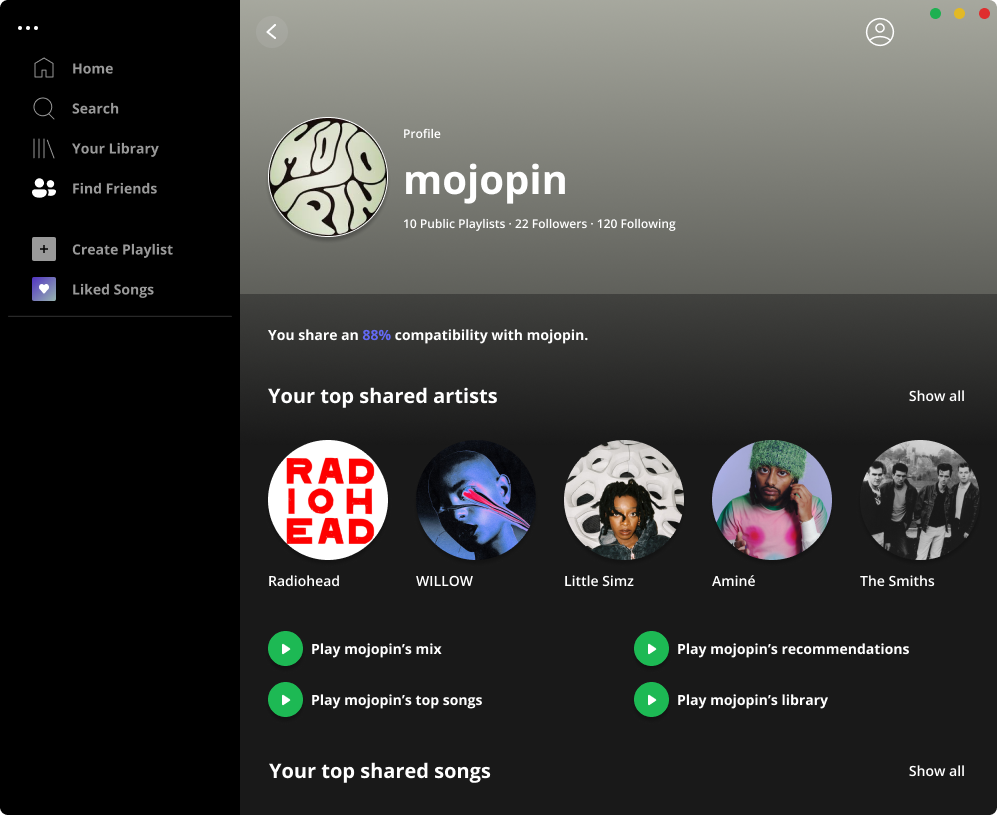Open Radiohead artist image
Viewport: 997px width, 815px height.
tap(328, 500)
